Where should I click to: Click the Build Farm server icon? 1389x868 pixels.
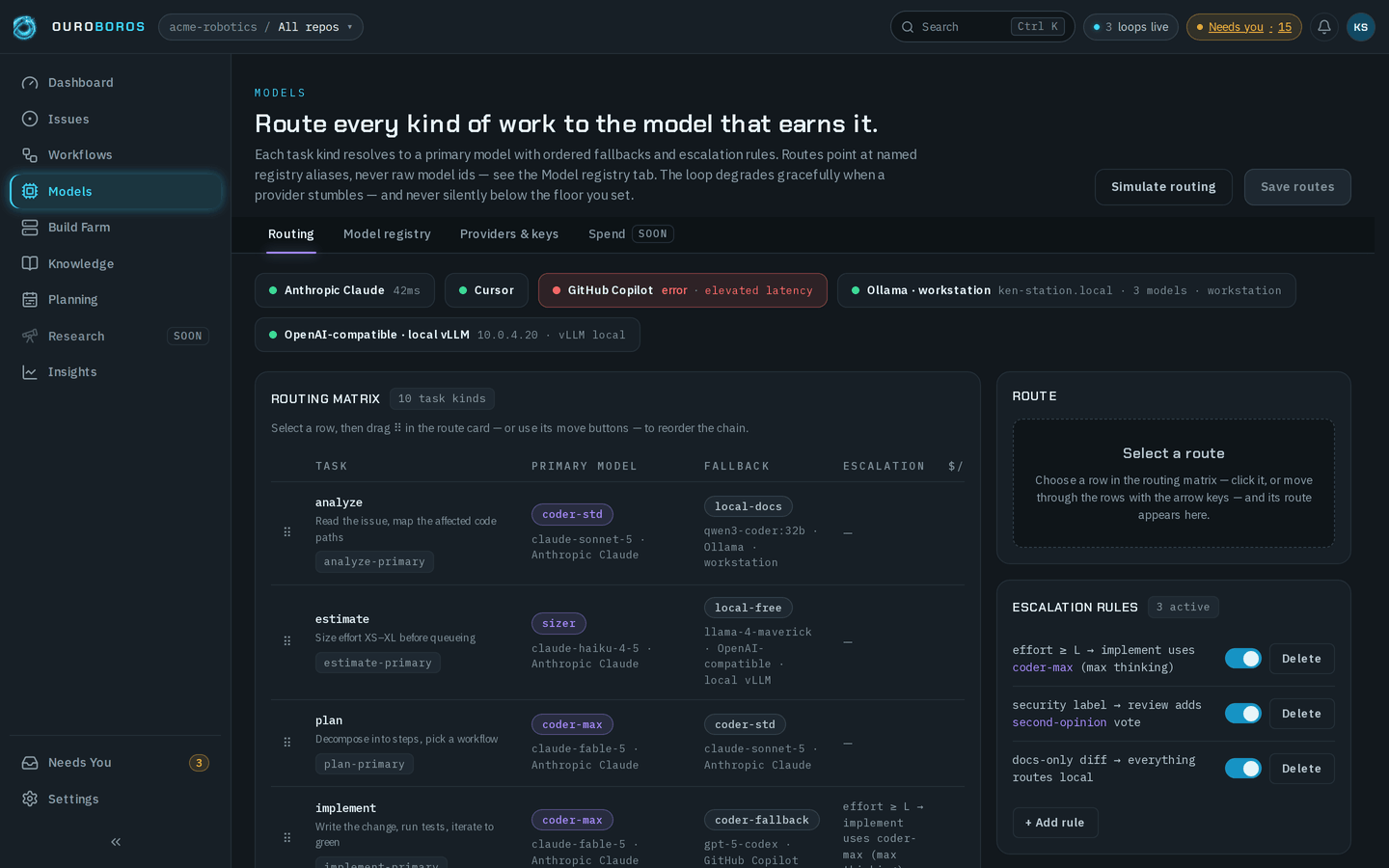click(30, 228)
